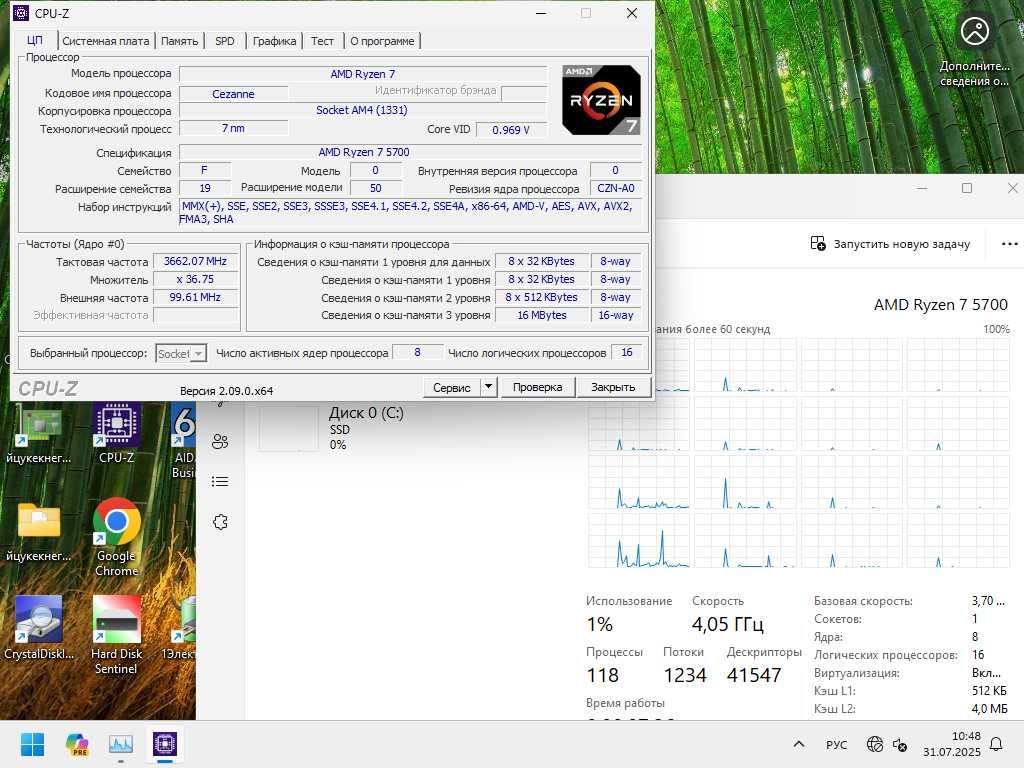This screenshot has width=1024, height=768.
Task: Click the Закрыть button in CPU-Z
Action: point(613,387)
